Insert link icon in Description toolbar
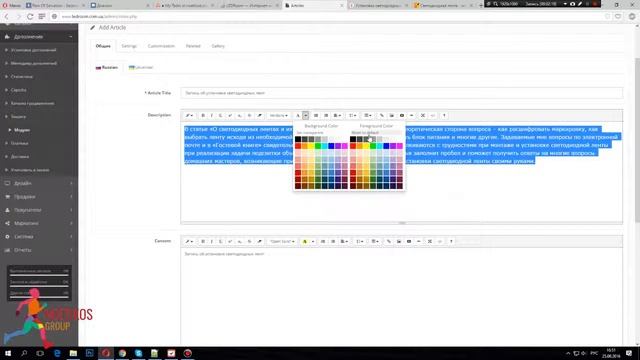 [382, 116]
